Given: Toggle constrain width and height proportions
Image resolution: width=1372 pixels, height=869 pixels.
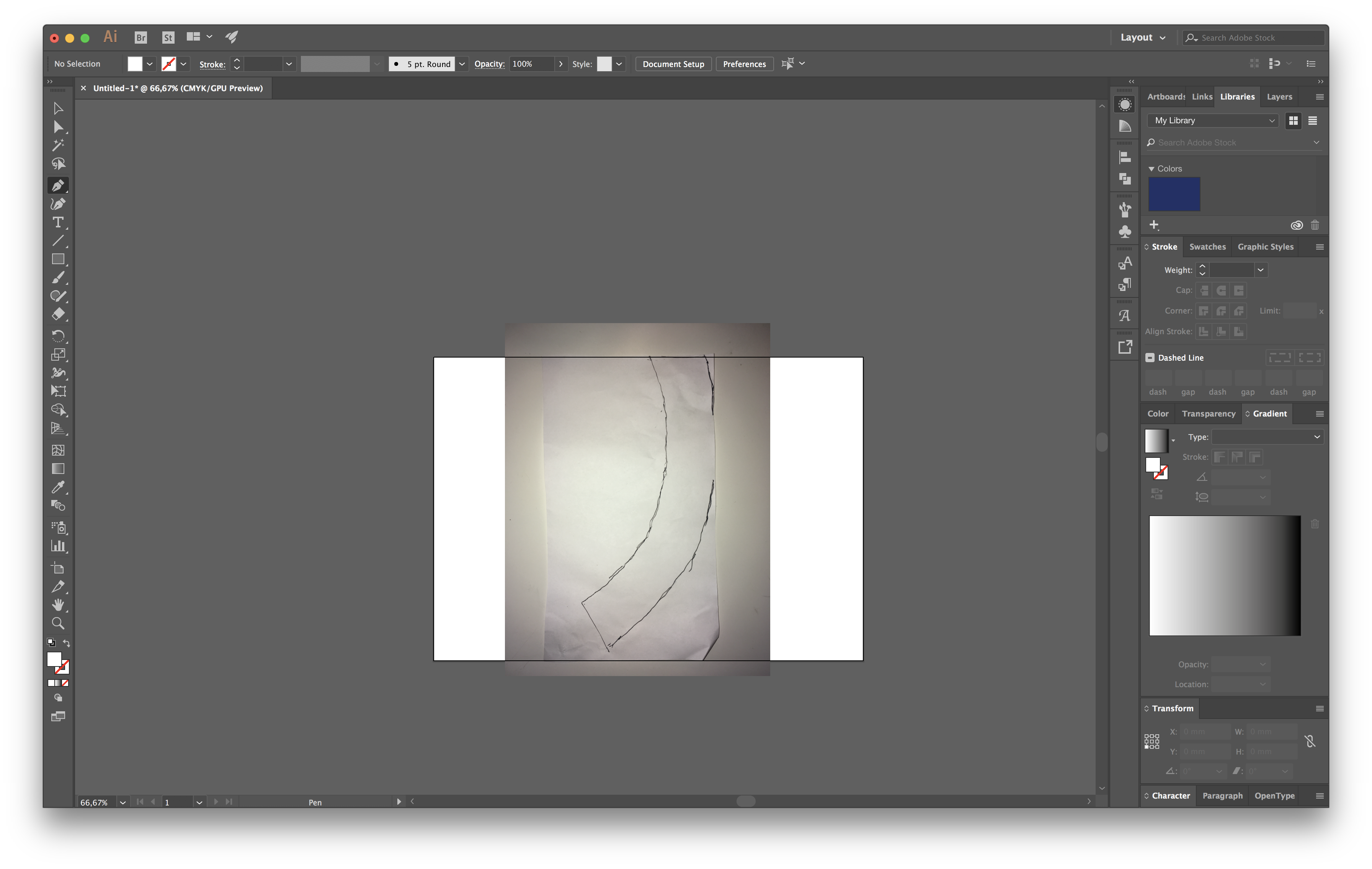Looking at the screenshot, I should 1310,742.
